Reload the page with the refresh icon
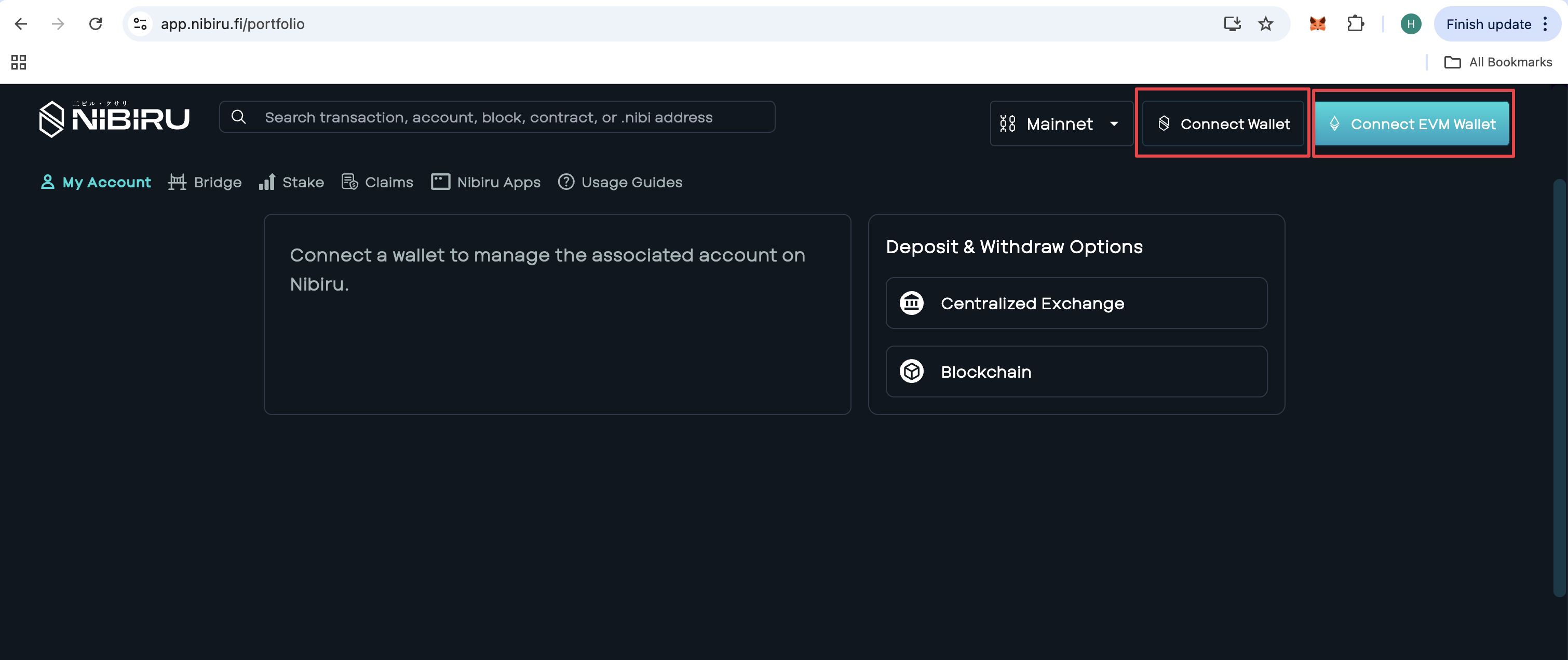 (x=96, y=24)
